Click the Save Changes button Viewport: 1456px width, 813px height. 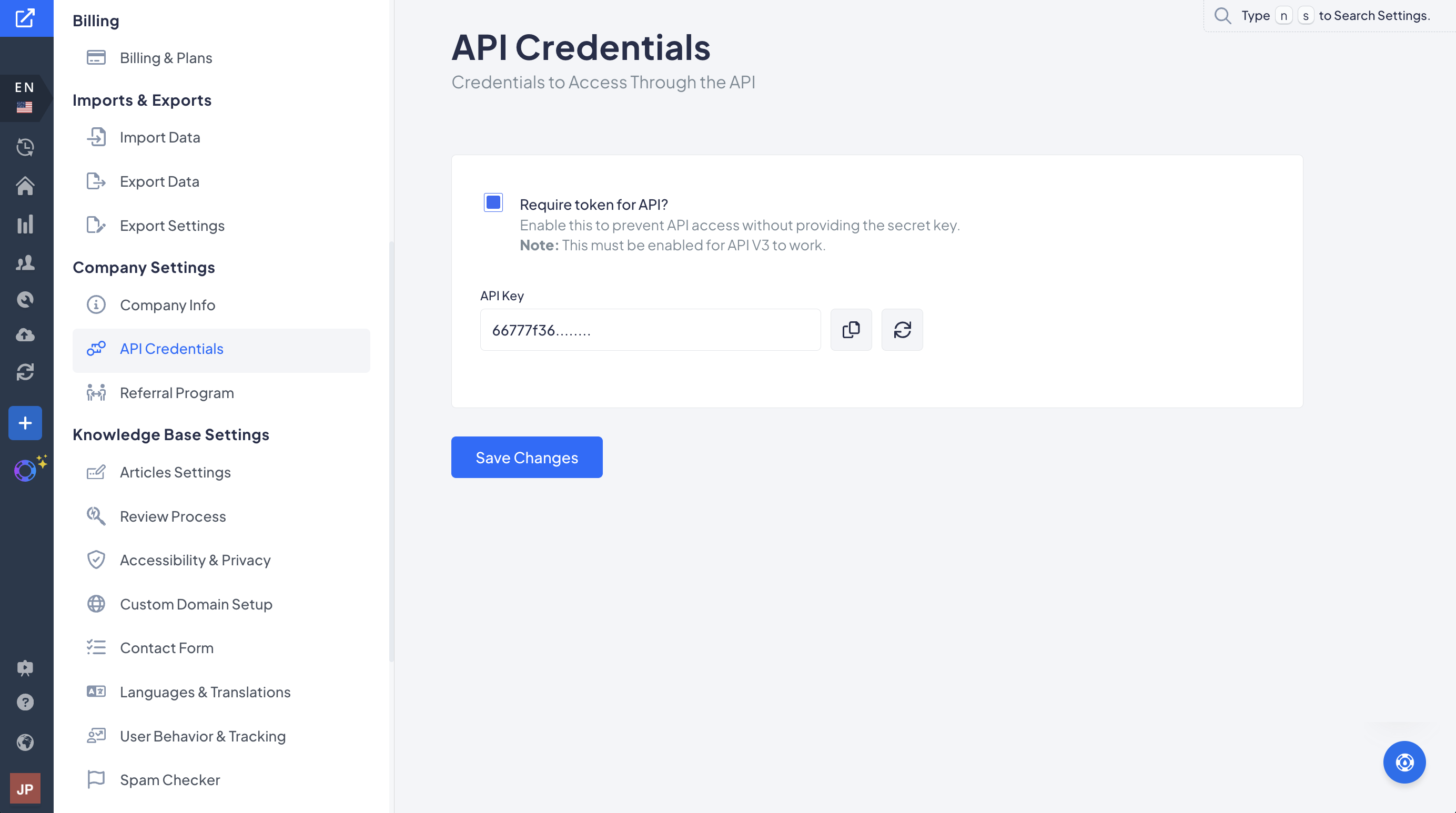[x=526, y=457]
